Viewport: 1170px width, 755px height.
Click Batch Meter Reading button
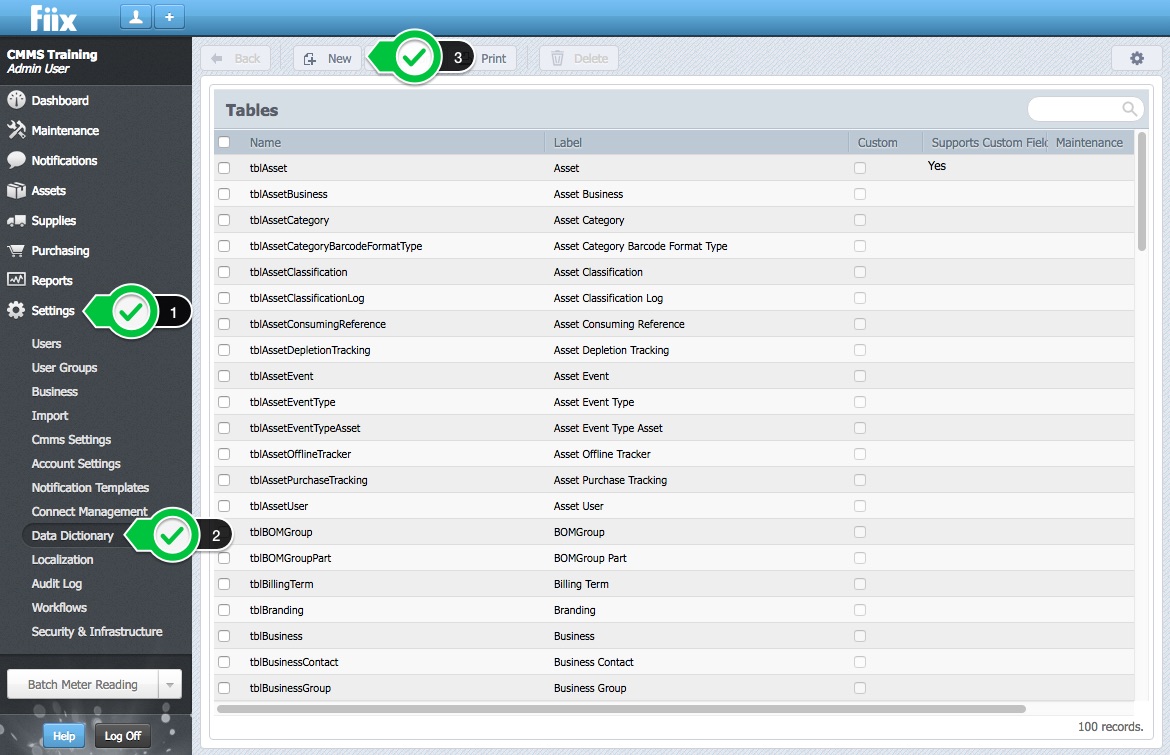click(83, 684)
